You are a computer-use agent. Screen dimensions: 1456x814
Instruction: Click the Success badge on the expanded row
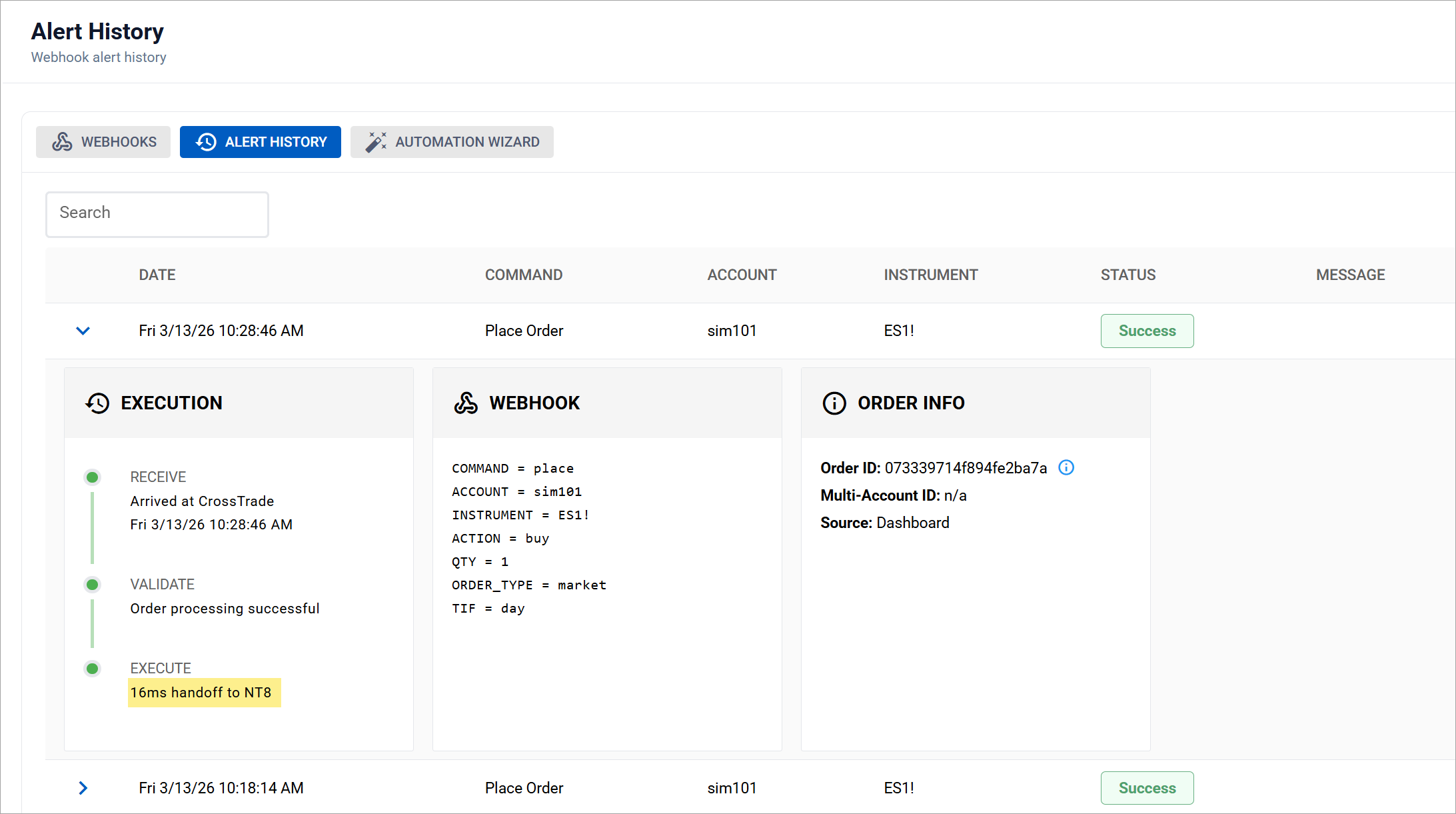(x=1147, y=331)
